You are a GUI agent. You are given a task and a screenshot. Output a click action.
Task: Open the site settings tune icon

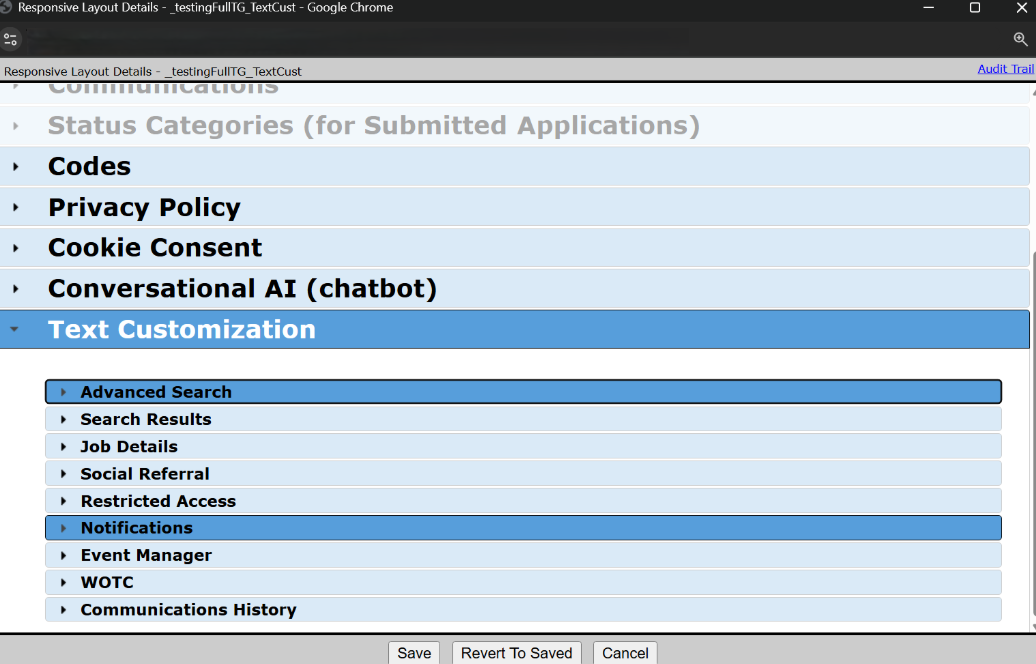[11, 39]
